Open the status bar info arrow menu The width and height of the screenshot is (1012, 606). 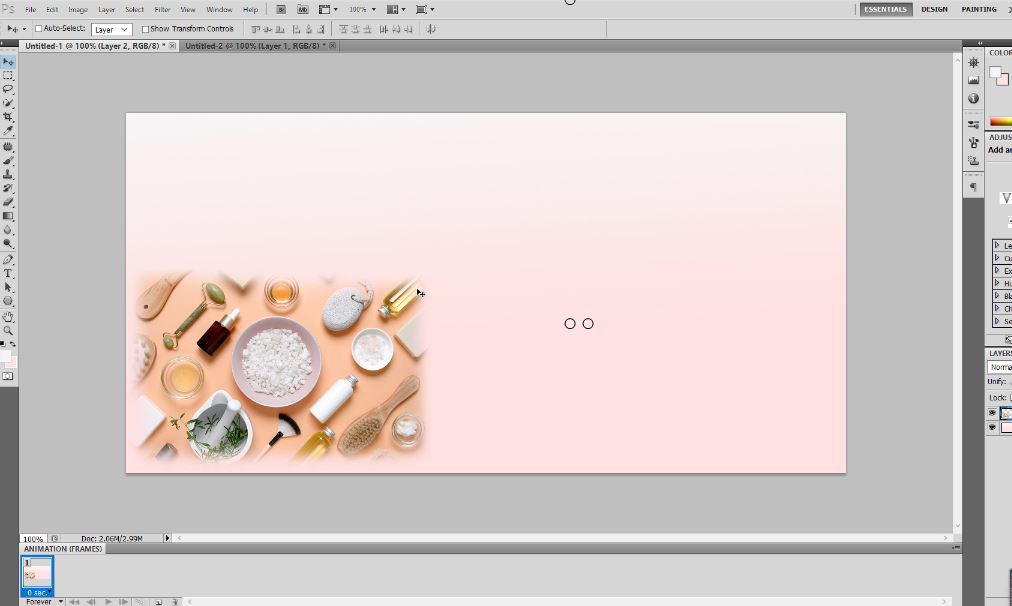click(167, 538)
